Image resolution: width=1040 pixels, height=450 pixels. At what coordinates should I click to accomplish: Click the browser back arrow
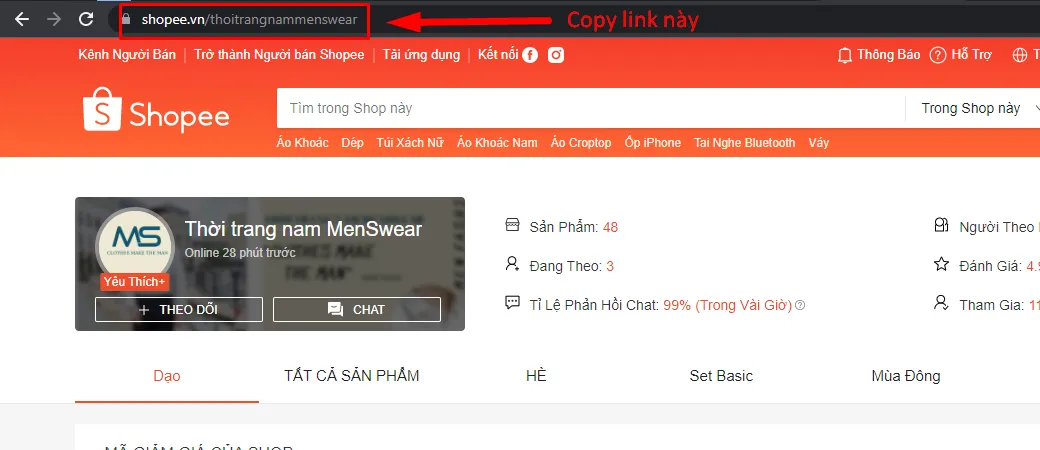pos(23,19)
